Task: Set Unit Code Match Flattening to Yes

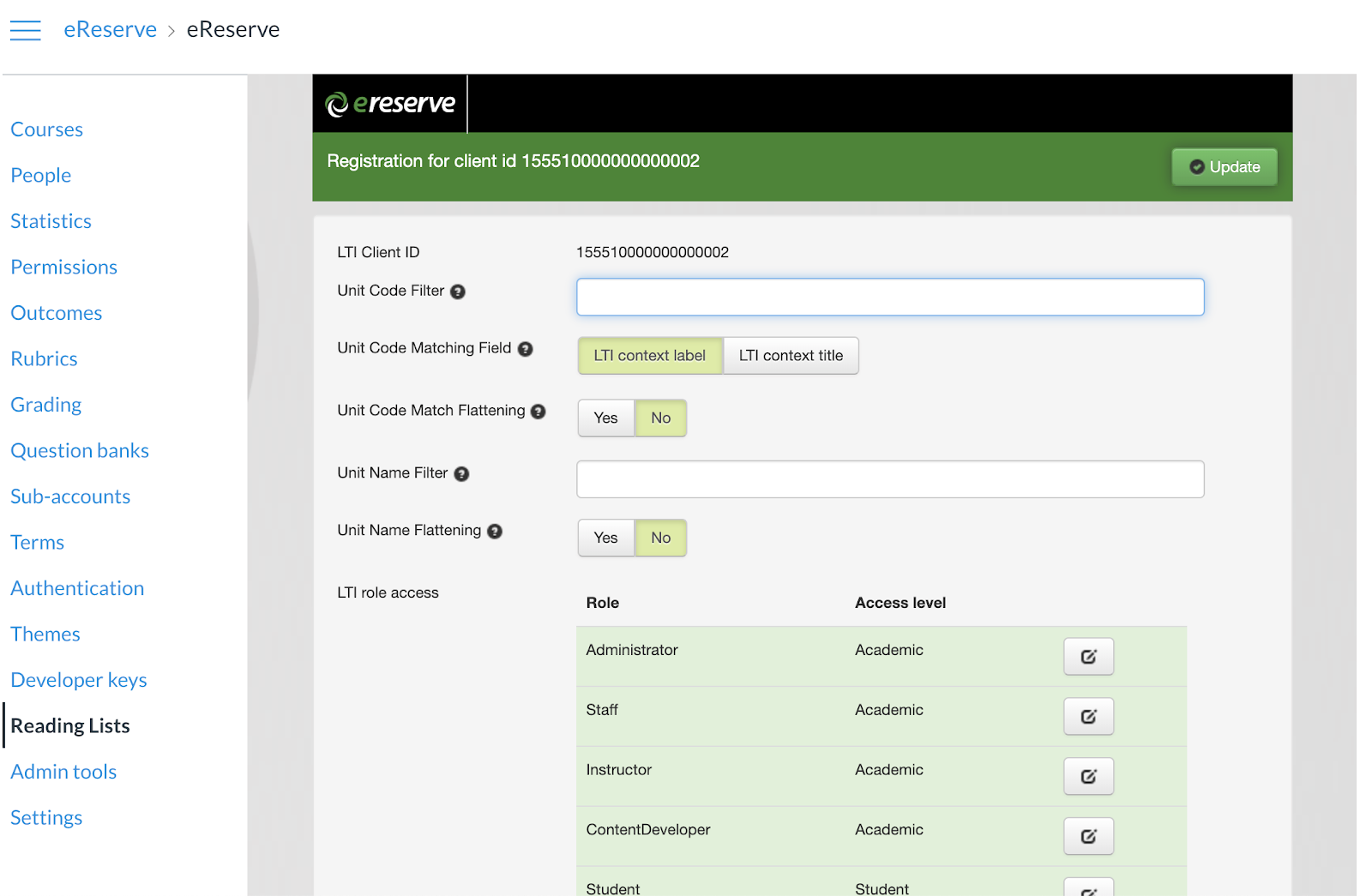Action: tap(605, 418)
